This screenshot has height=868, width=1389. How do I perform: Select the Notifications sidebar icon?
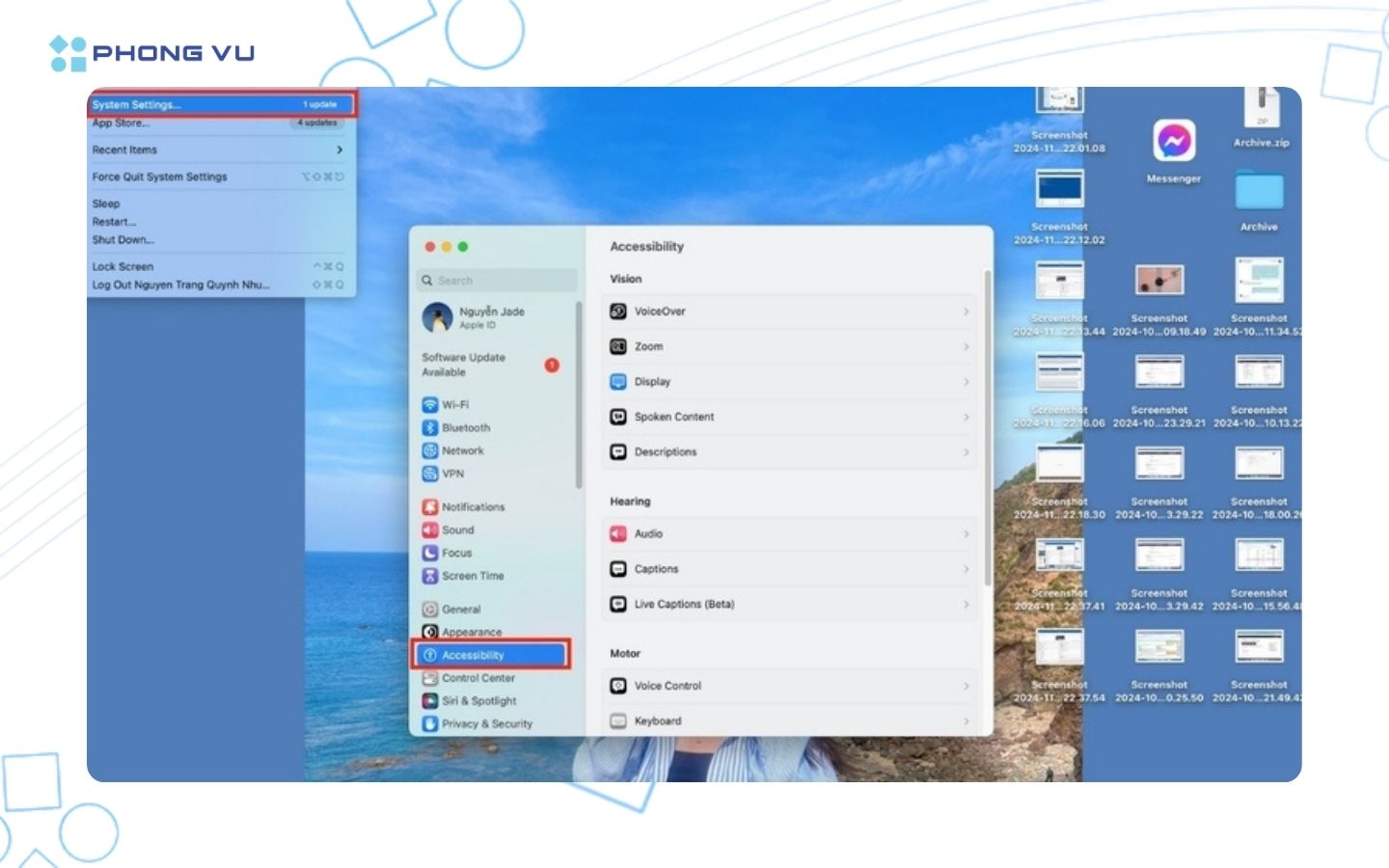(x=430, y=507)
